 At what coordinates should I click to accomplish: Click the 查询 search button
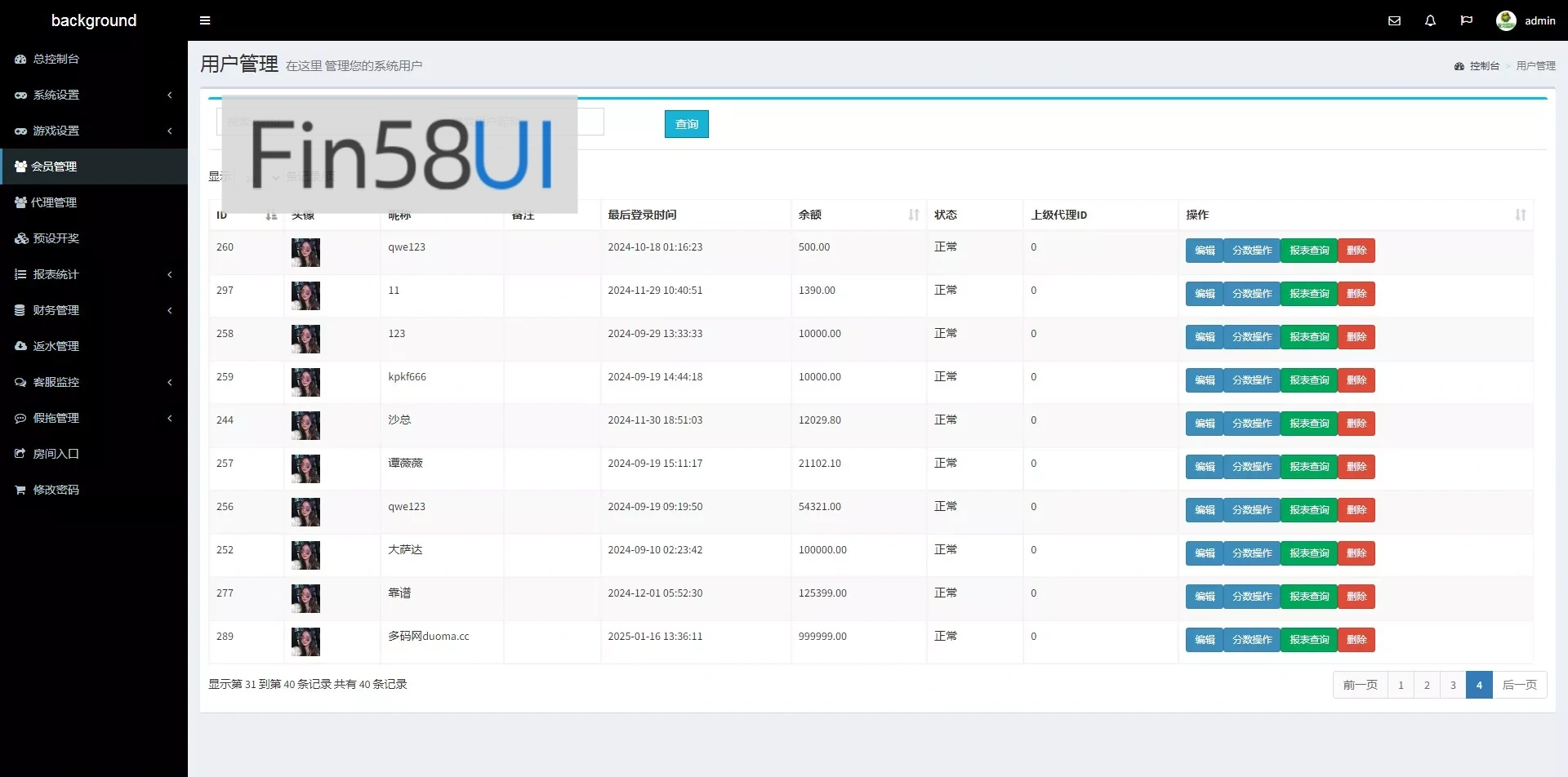pos(686,124)
